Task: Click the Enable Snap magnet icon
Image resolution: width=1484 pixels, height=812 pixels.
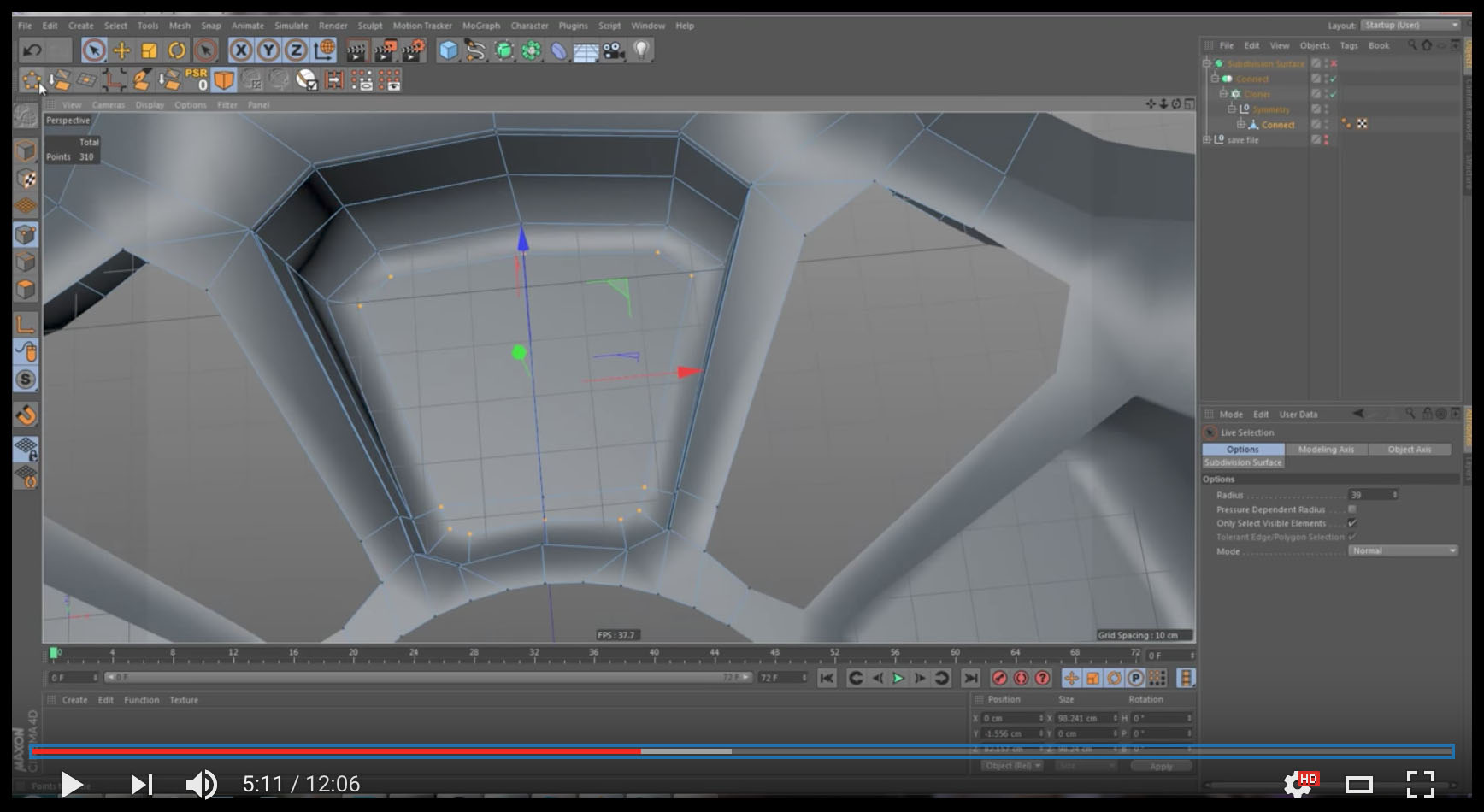Action: pyautogui.click(x=26, y=415)
